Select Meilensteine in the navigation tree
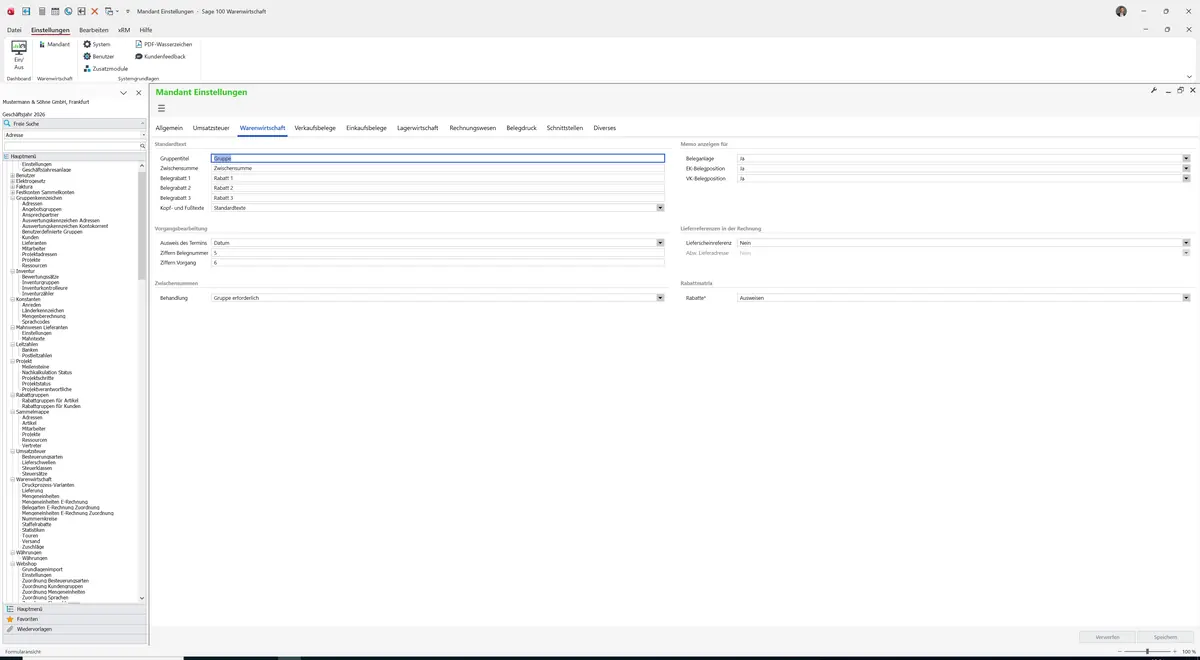 point(36,367)
